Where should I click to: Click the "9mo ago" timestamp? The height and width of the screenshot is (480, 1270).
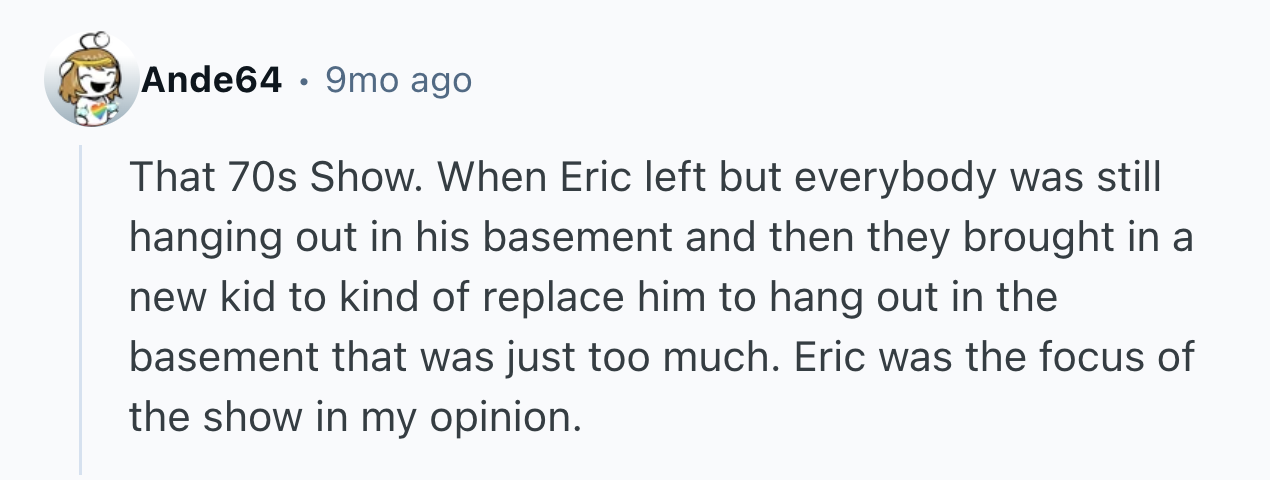[398, 80]
